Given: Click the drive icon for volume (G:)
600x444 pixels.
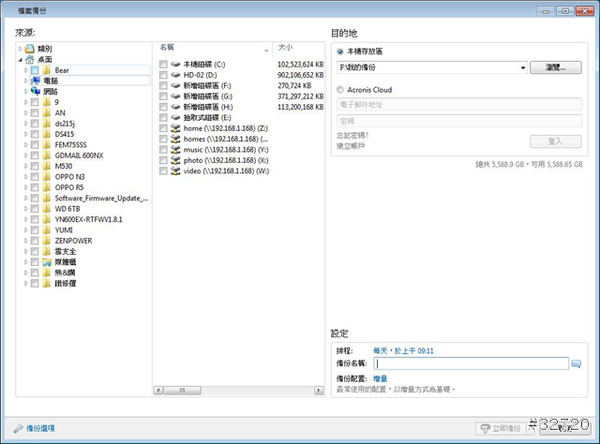Looking at the screenshot, I should pos(175,96).
